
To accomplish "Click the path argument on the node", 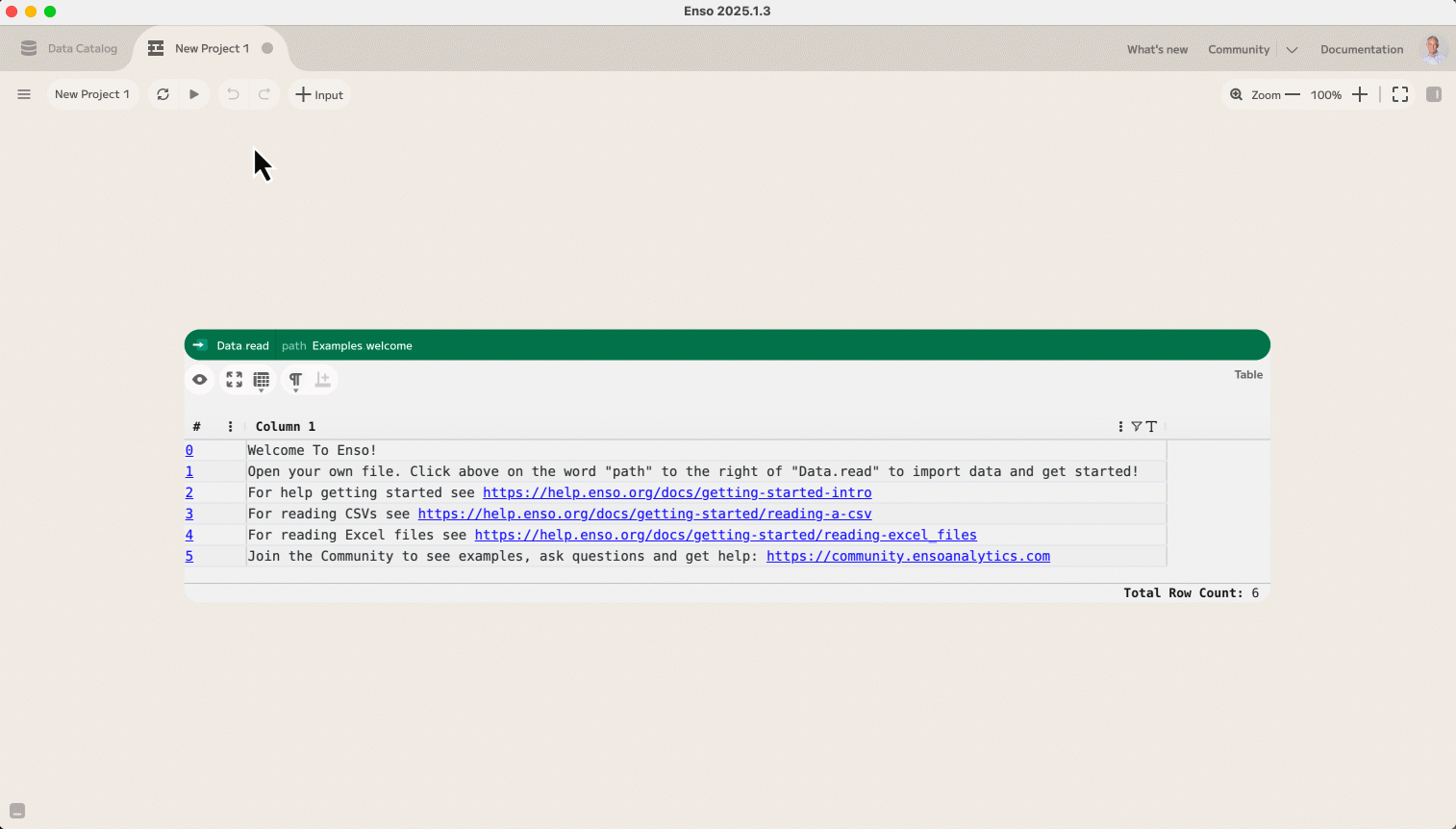I will click(x=294, y=346).
